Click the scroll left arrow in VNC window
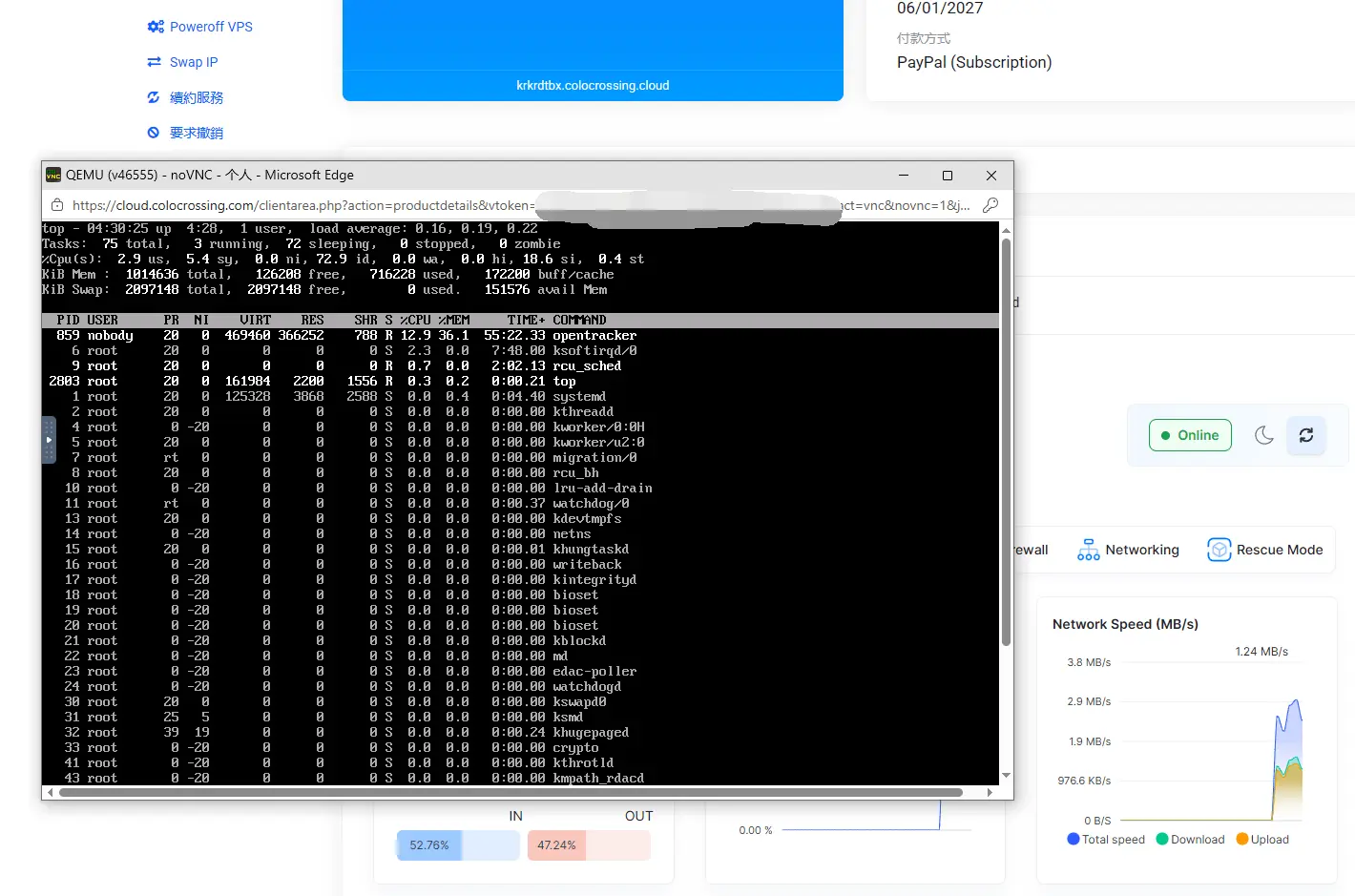This screenshot has height=896, width=1355. coord(49,792)
